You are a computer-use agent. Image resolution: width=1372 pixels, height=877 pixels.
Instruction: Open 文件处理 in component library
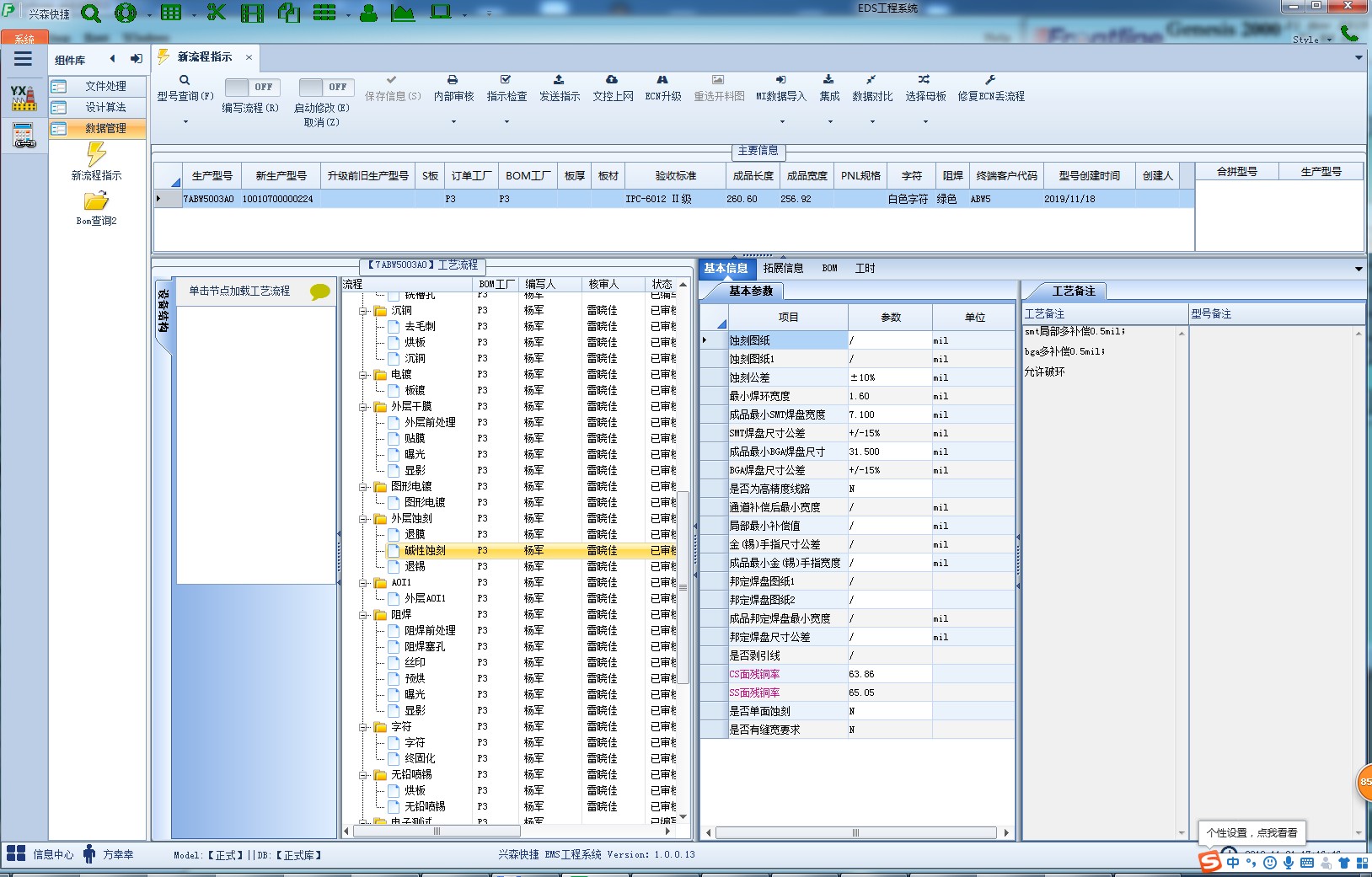[x=98, y=86]
